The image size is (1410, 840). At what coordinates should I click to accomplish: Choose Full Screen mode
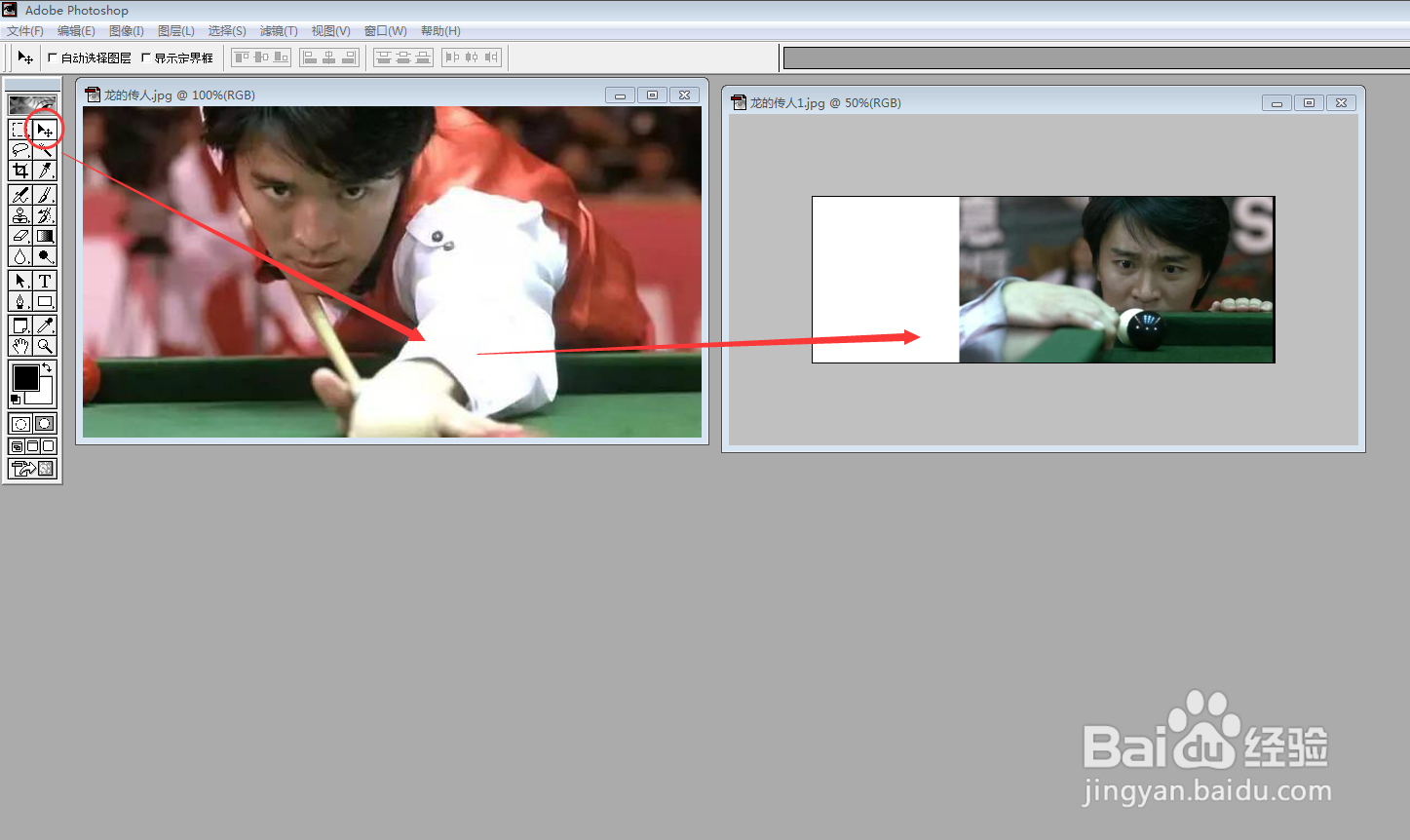coord(49,446)
